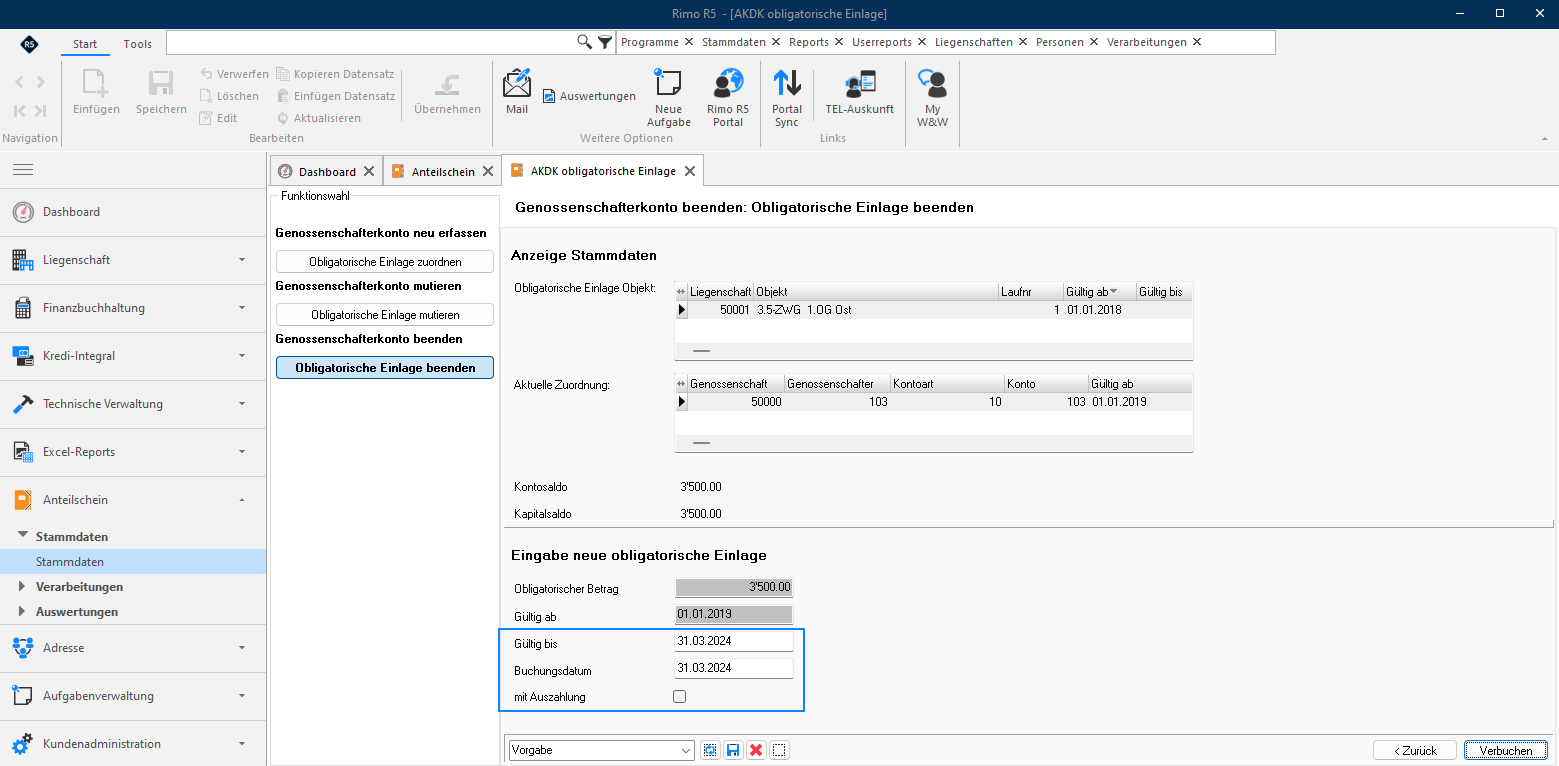
Task: Click the Speichern ribbon button
Action: point(161,92)
